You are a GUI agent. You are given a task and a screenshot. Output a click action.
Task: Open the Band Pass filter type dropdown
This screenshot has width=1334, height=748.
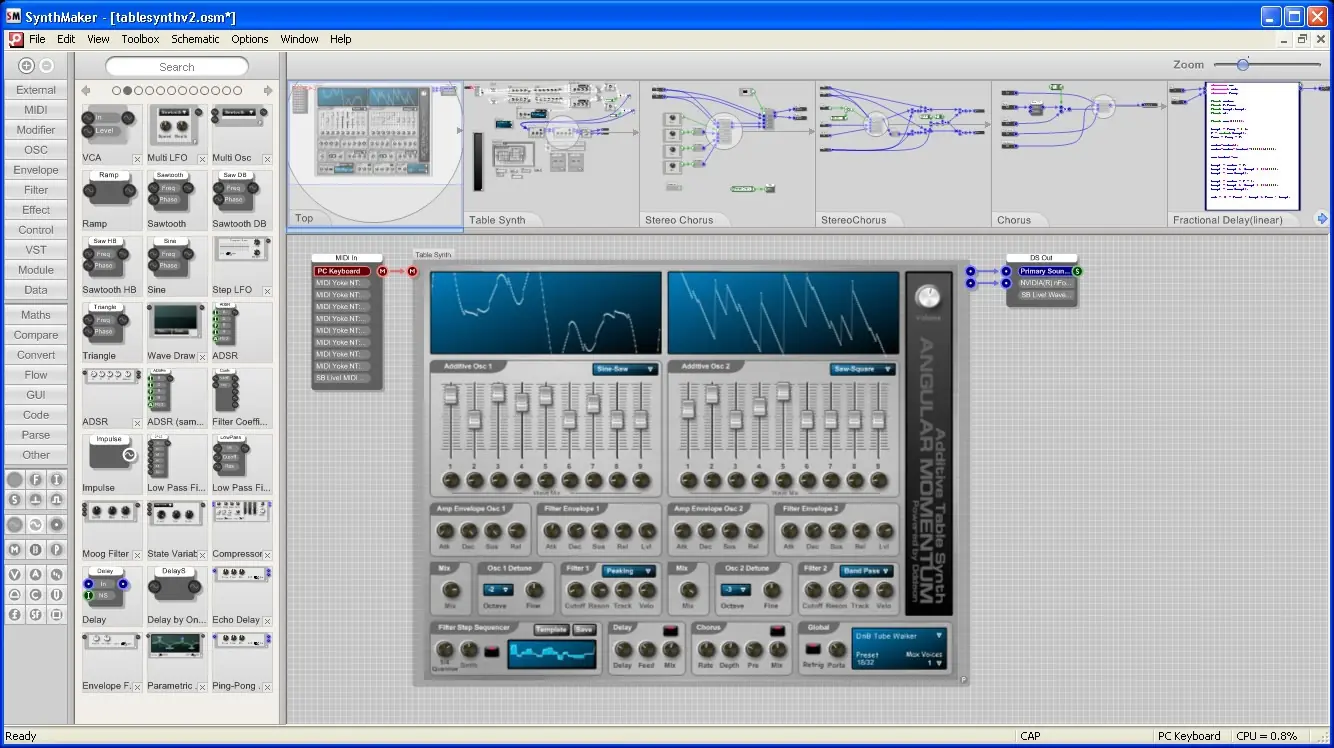click(x=866, y=571)
